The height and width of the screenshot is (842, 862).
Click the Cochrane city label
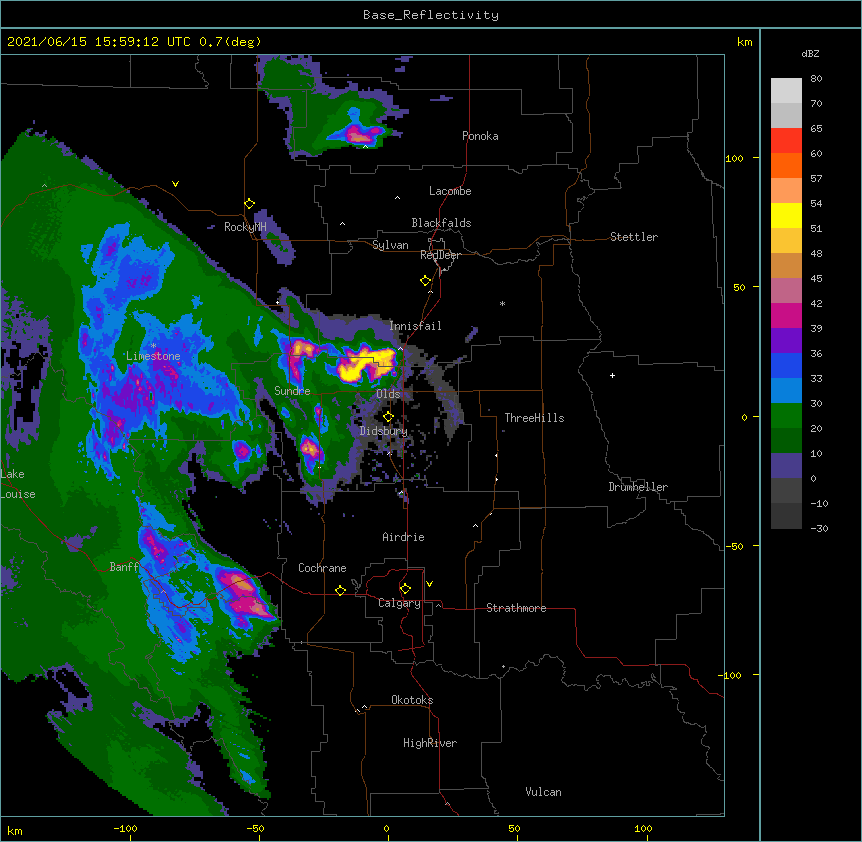tap(322, 568)
